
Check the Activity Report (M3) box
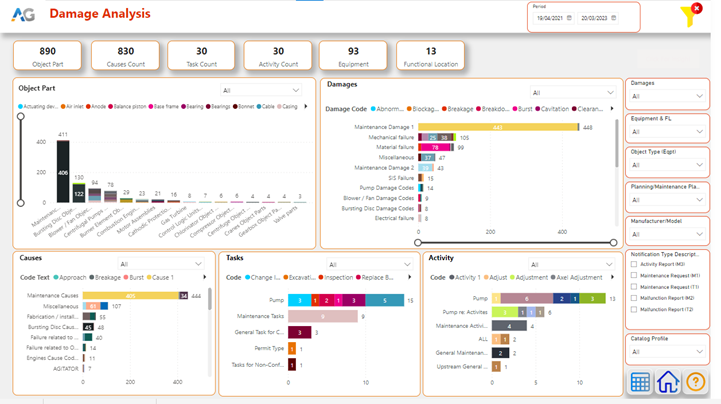click(x=634, y=265)
